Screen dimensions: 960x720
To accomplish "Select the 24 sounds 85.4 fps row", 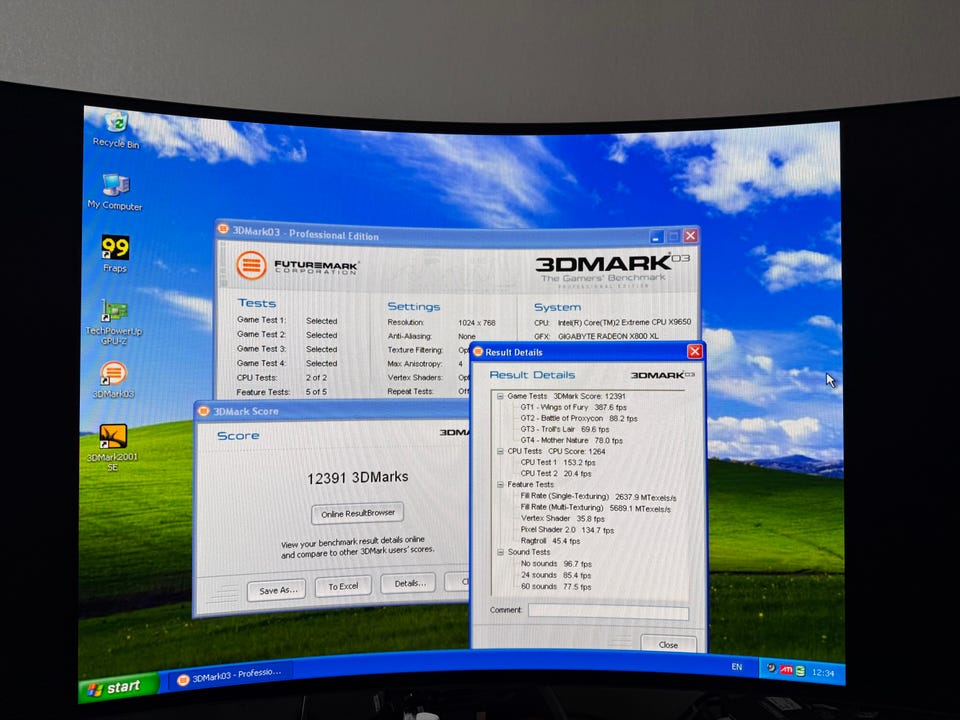I will pyautogui.click(x=556, y=576).
